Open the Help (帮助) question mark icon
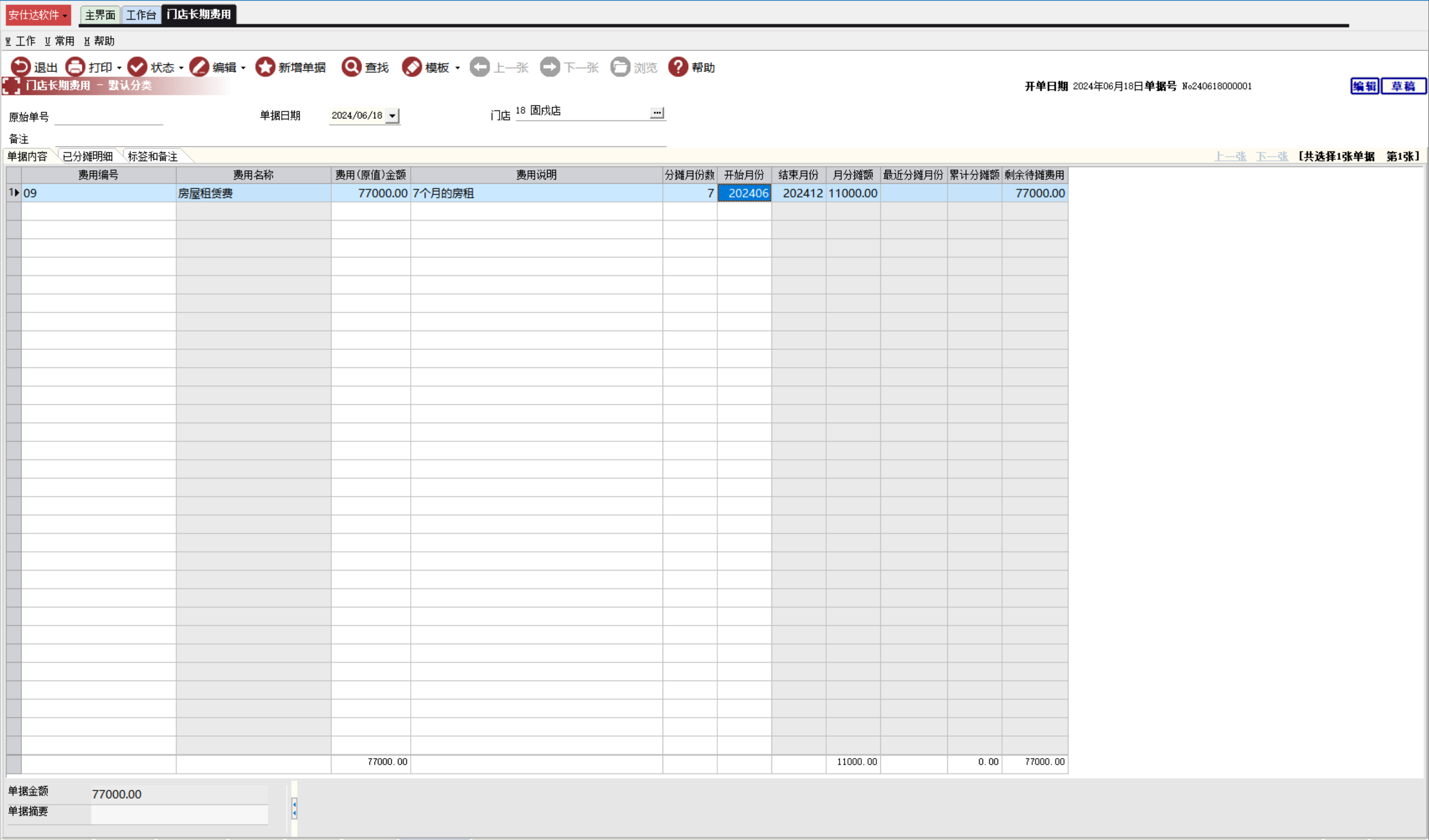1429x840 pixels. pos(678,67)
